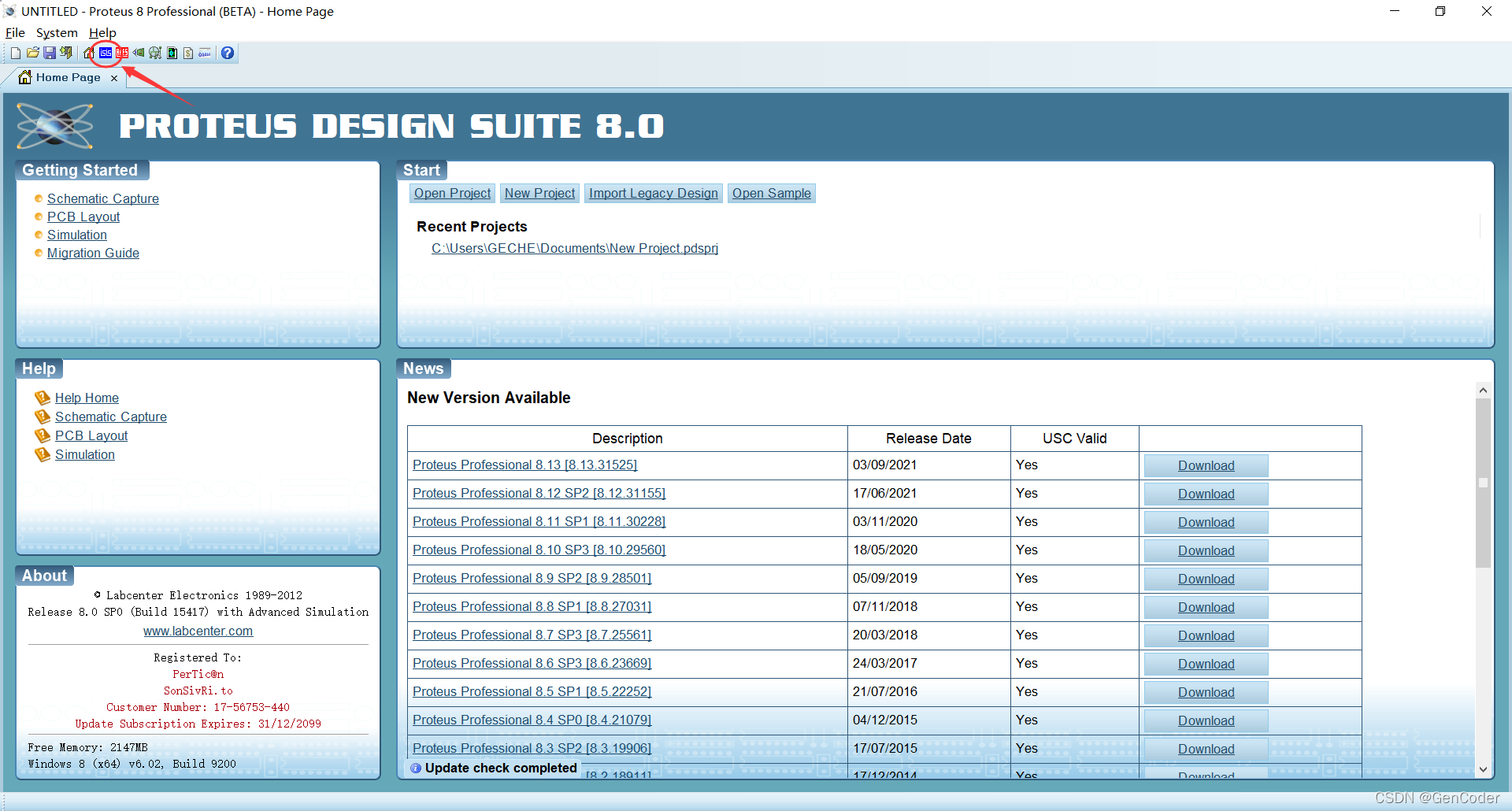Click the Save Project floppy icon
Viewport: 1512px width, 811px height.
point(50,53)
